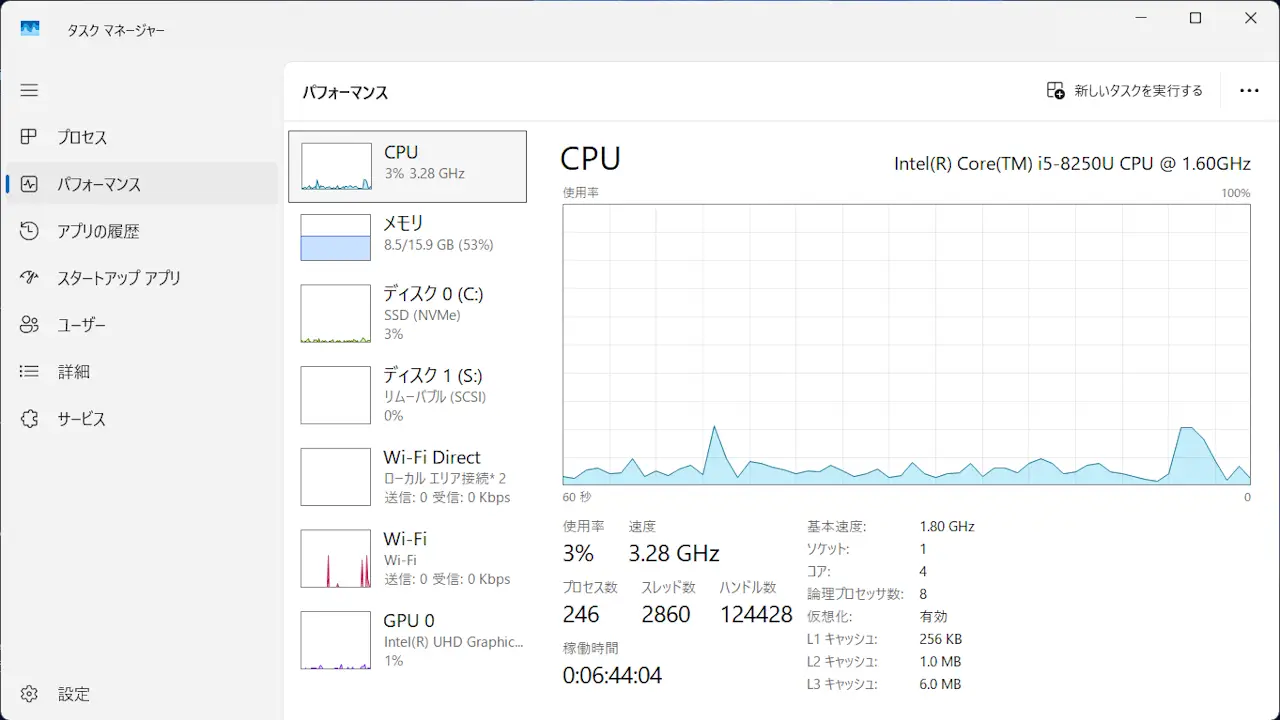Click the Performance (パフォーマンス) sidebar icon

click(29, 184)
